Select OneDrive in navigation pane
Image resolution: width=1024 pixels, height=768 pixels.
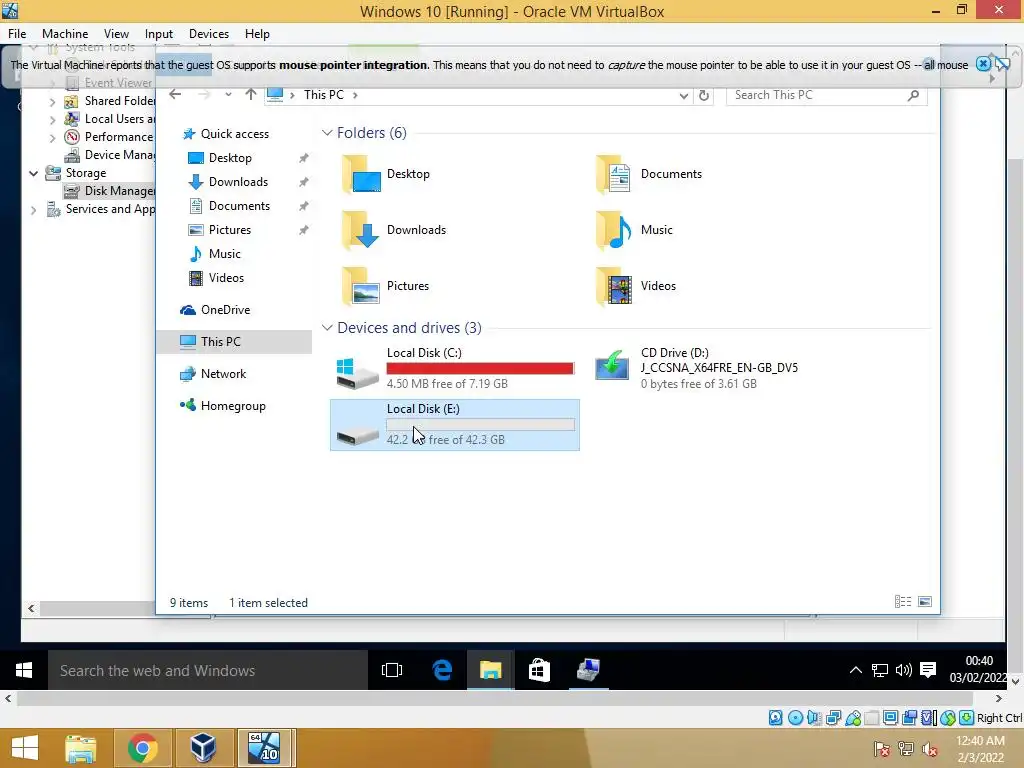tap(225, 310)
